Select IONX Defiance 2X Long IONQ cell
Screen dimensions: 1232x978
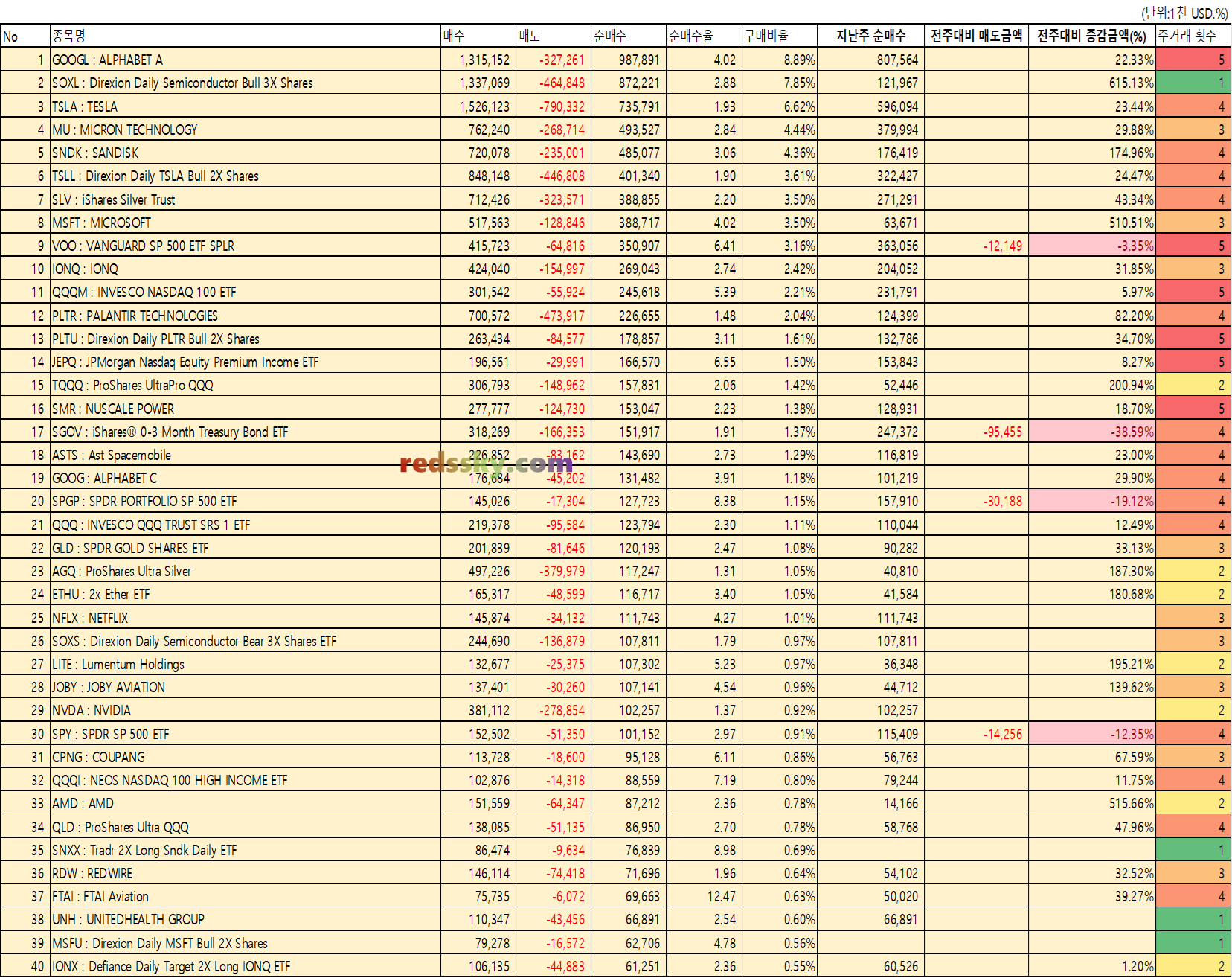(x=246, y=966)
